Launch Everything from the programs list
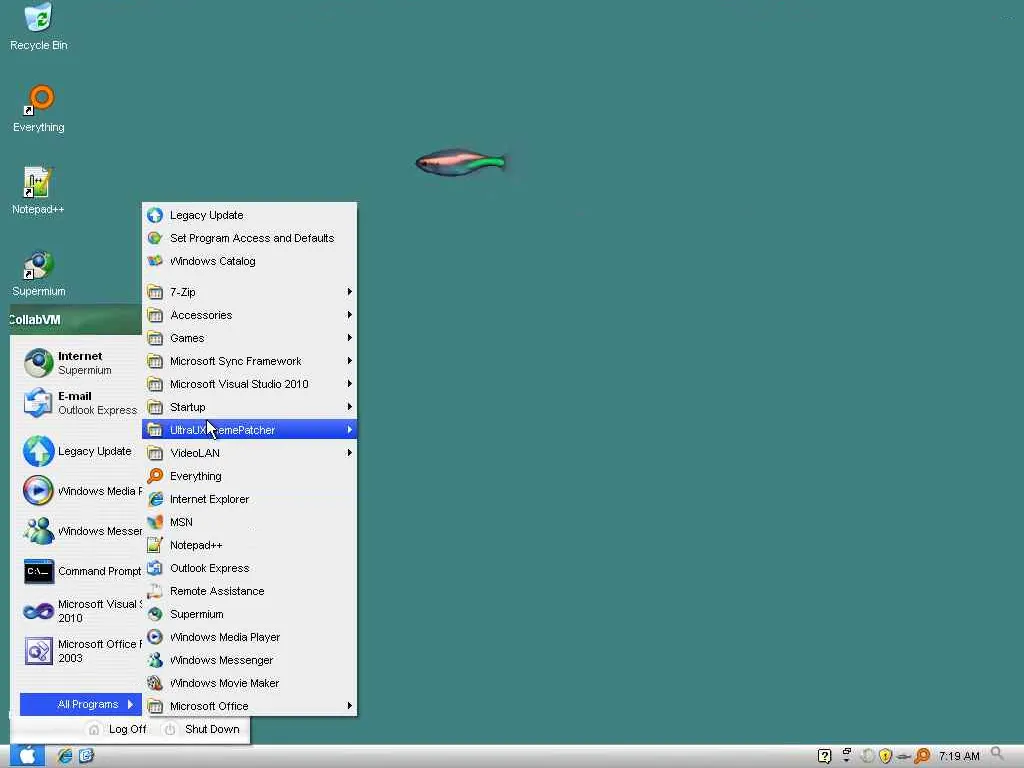Viewport: 1024px width, 768px height. point(249,476)
